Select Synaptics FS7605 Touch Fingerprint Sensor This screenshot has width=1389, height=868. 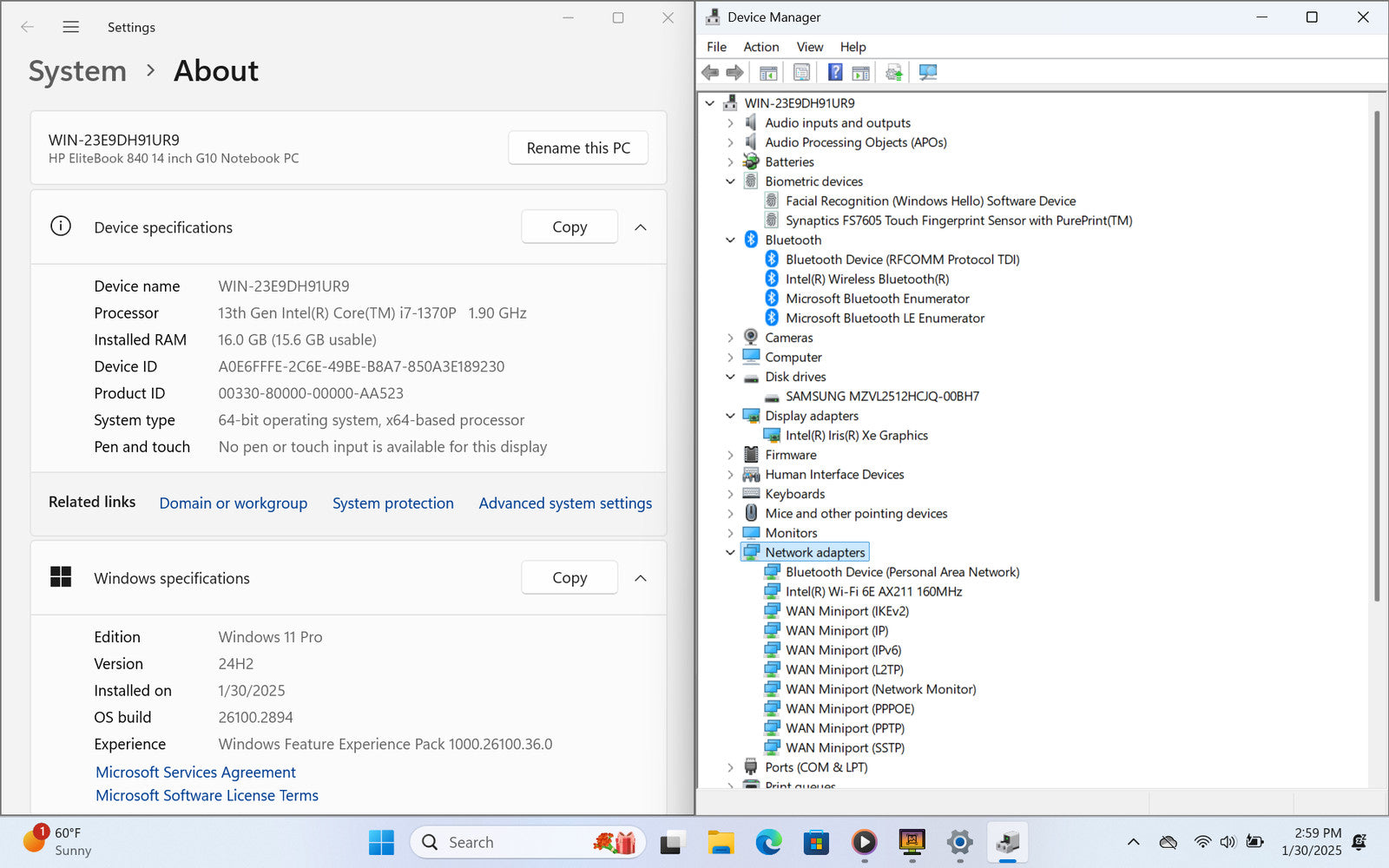coord(958,220)
